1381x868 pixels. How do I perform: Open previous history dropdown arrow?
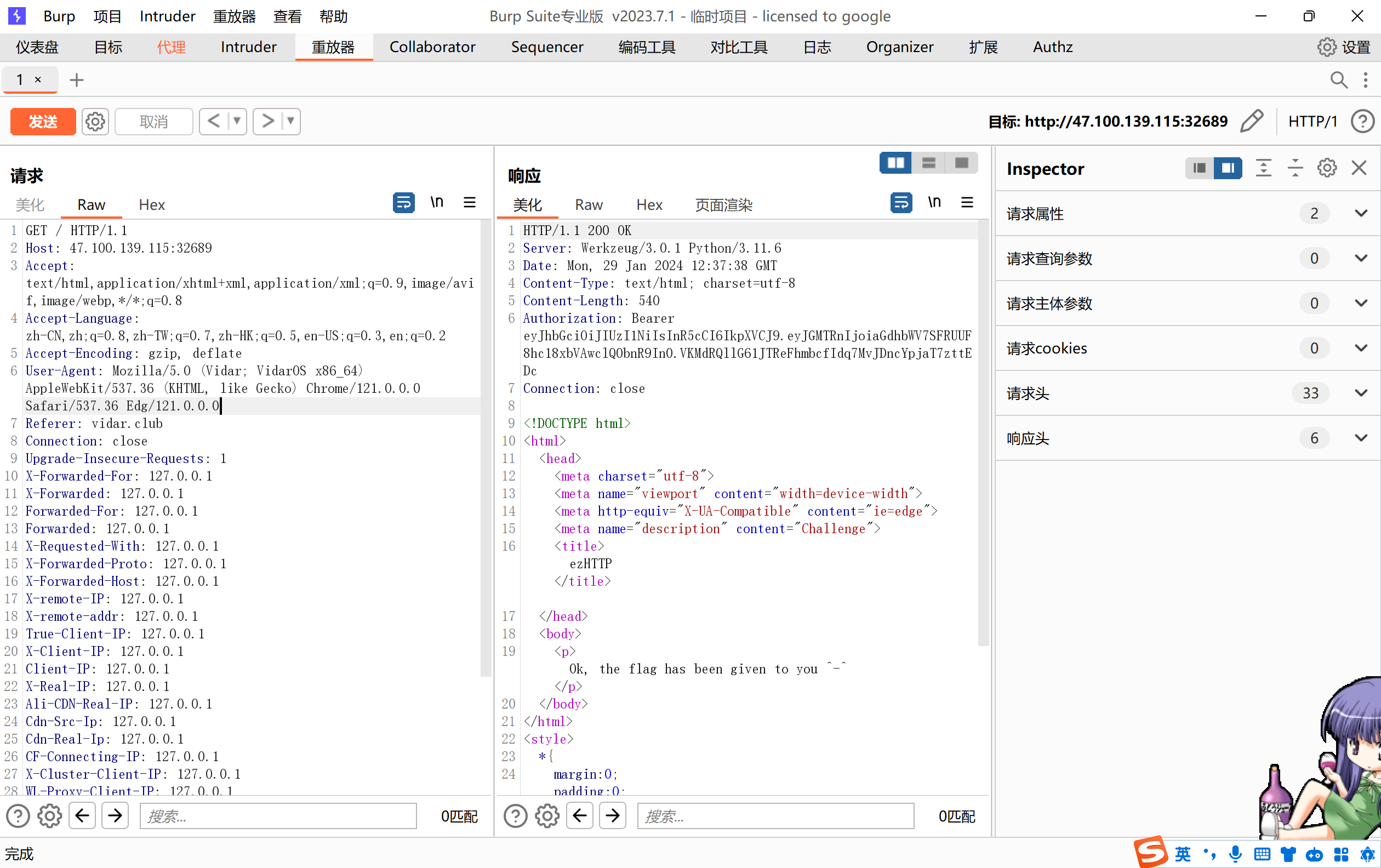237,121
